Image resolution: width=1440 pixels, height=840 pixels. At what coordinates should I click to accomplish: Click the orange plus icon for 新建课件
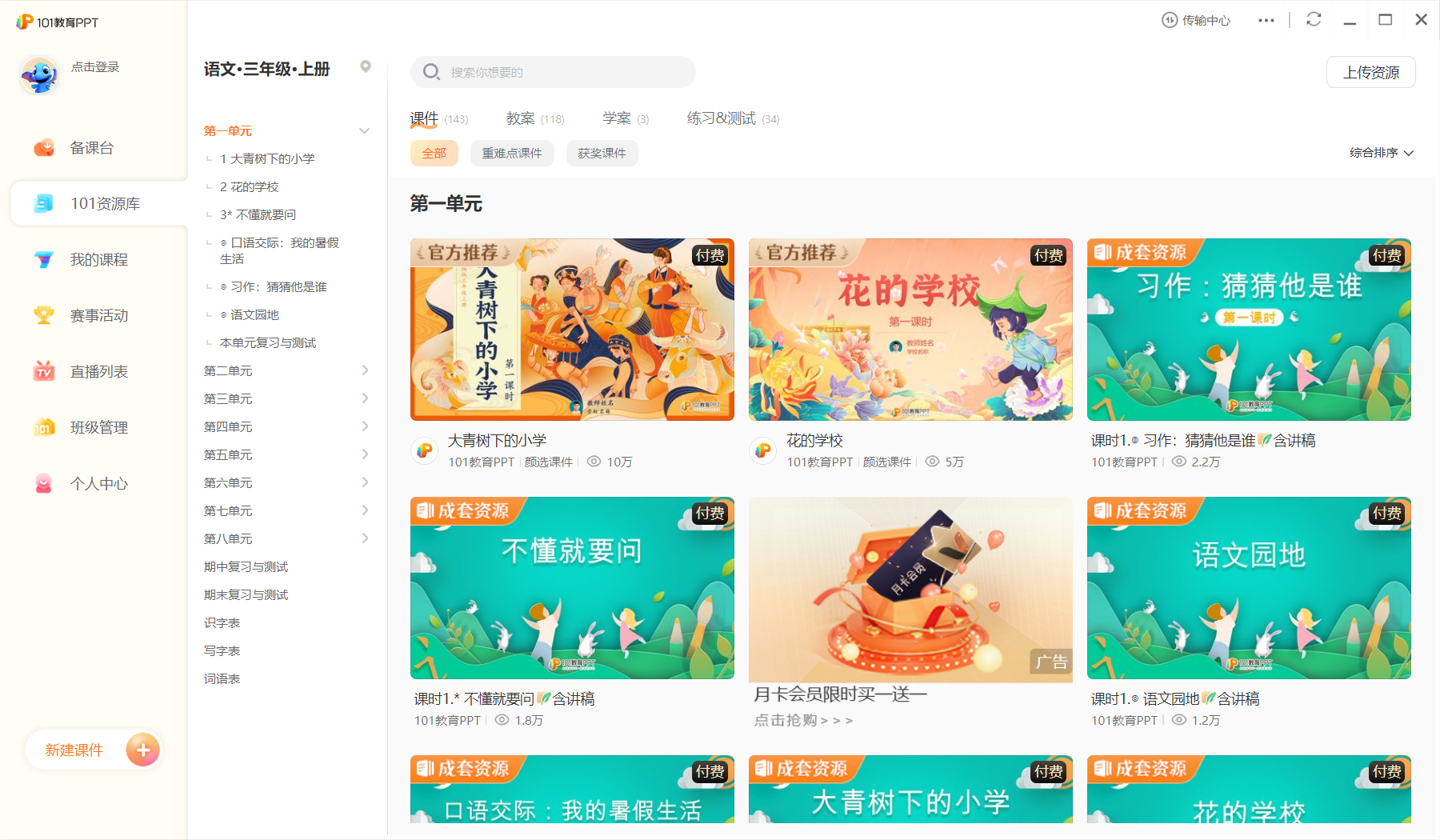click(143, 750)
